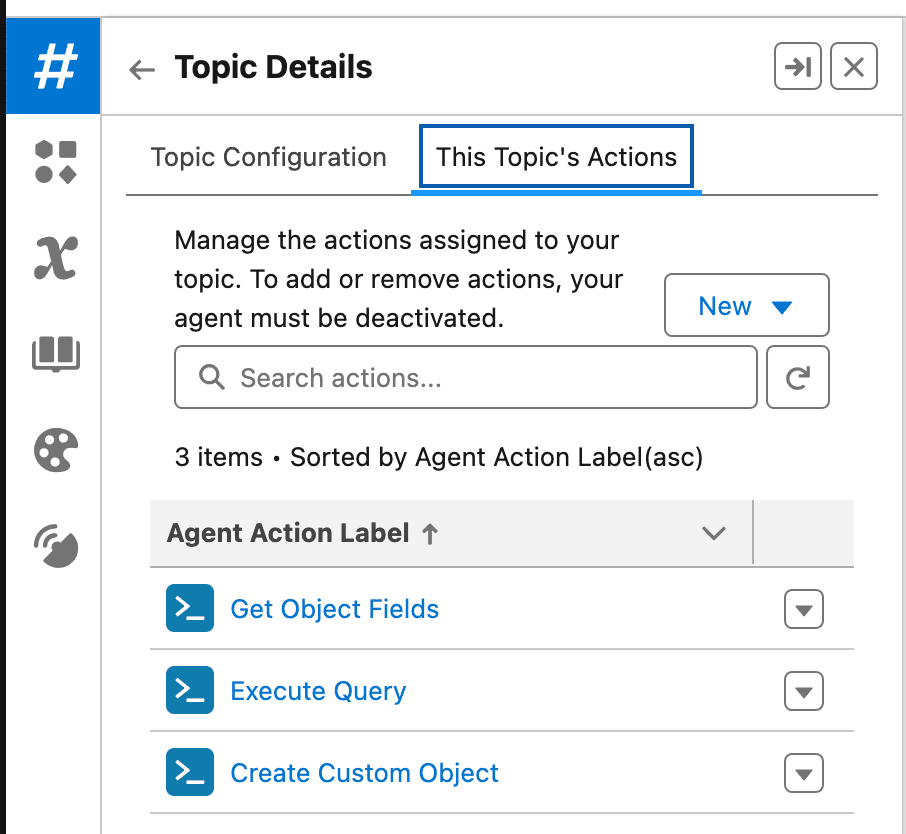Open the Execute Query action link
Image resolution: width=906 pixels, height=834 pixels.
tap(318, 690)
